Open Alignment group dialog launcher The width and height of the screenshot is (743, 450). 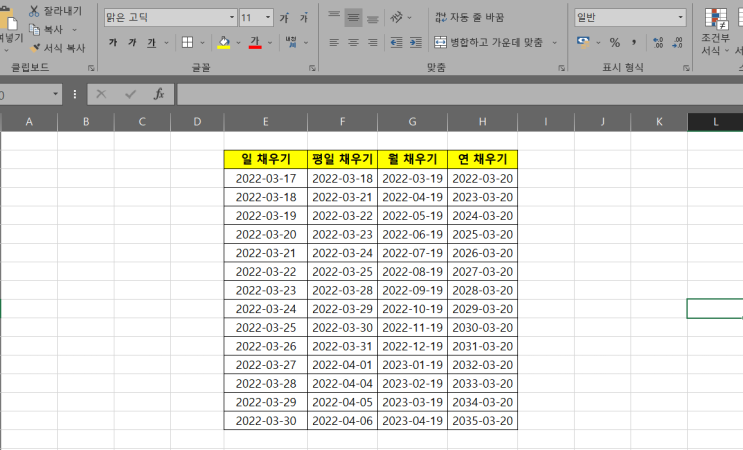(x=562, y=68)
